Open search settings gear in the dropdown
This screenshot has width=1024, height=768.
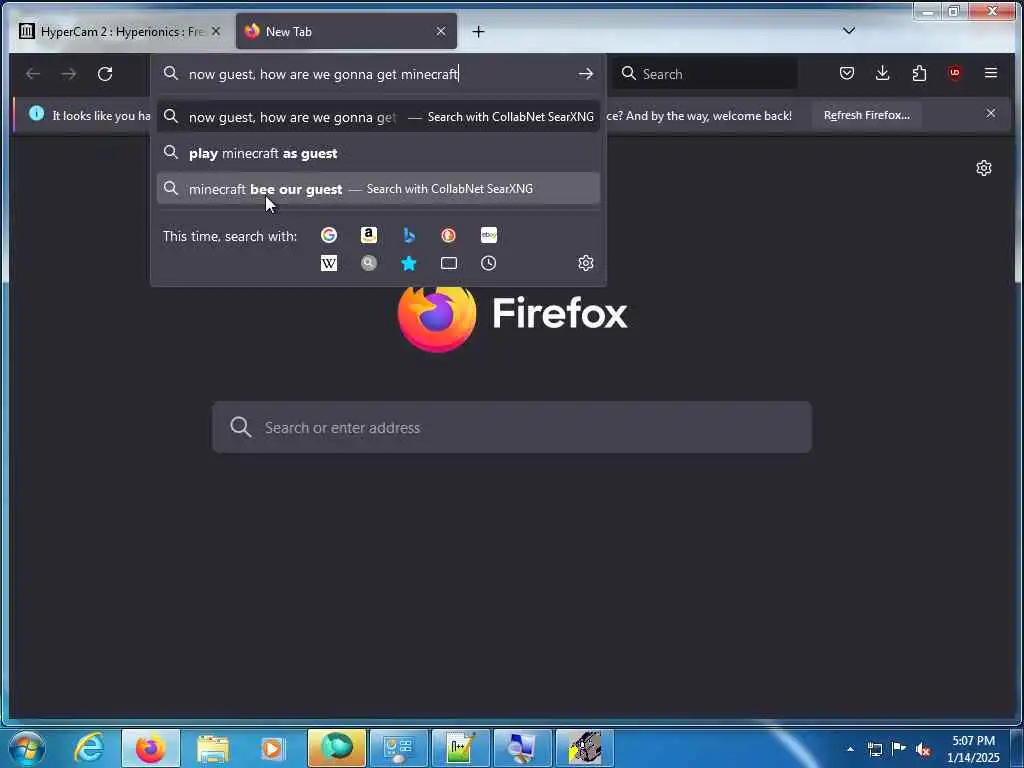tap(586, 263)
